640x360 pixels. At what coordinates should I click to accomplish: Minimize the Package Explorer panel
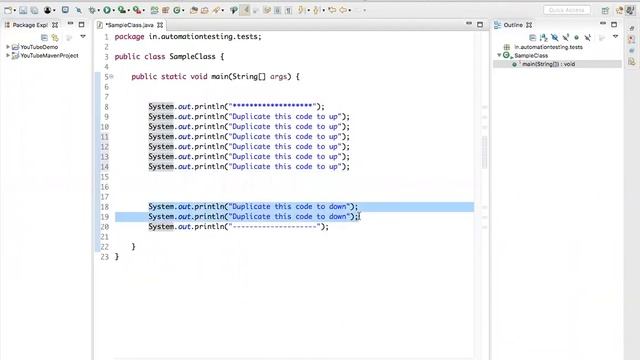tap(70, 24)
